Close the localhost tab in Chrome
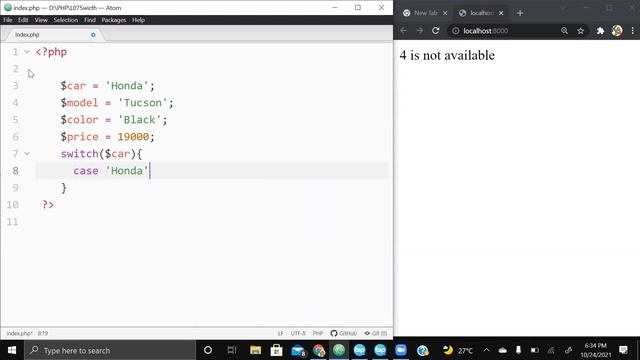Image resolution: width=640 pixels, height=360 pixels. click(501, 13)
